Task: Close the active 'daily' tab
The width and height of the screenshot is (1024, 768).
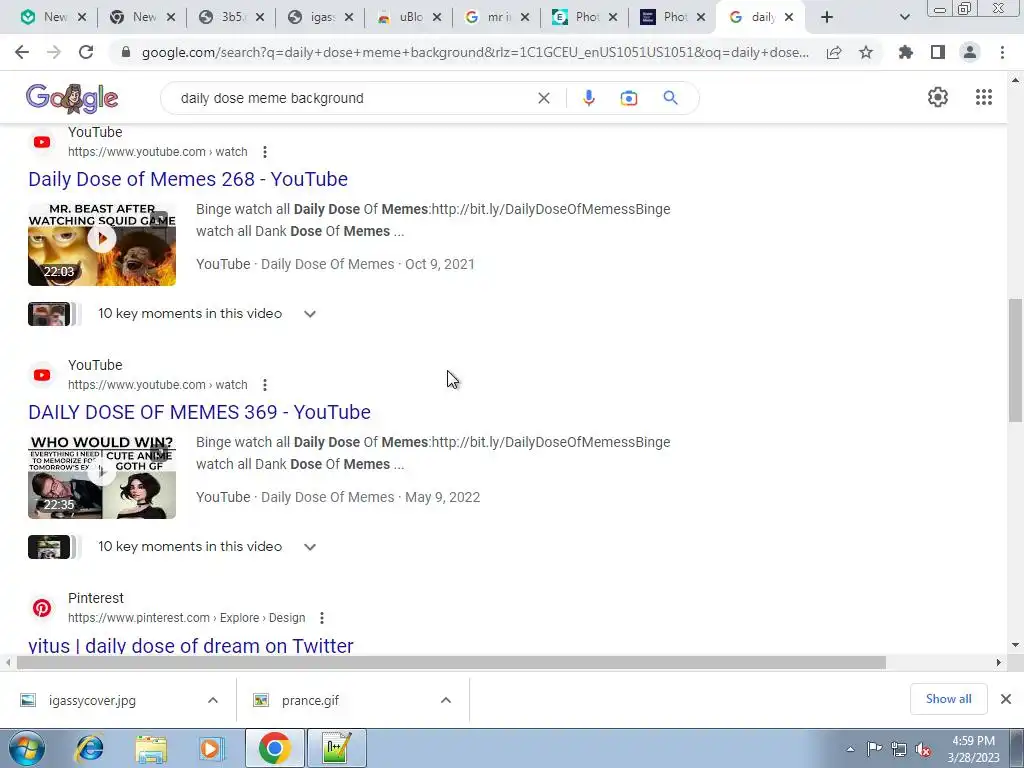Action: (789, 17)
